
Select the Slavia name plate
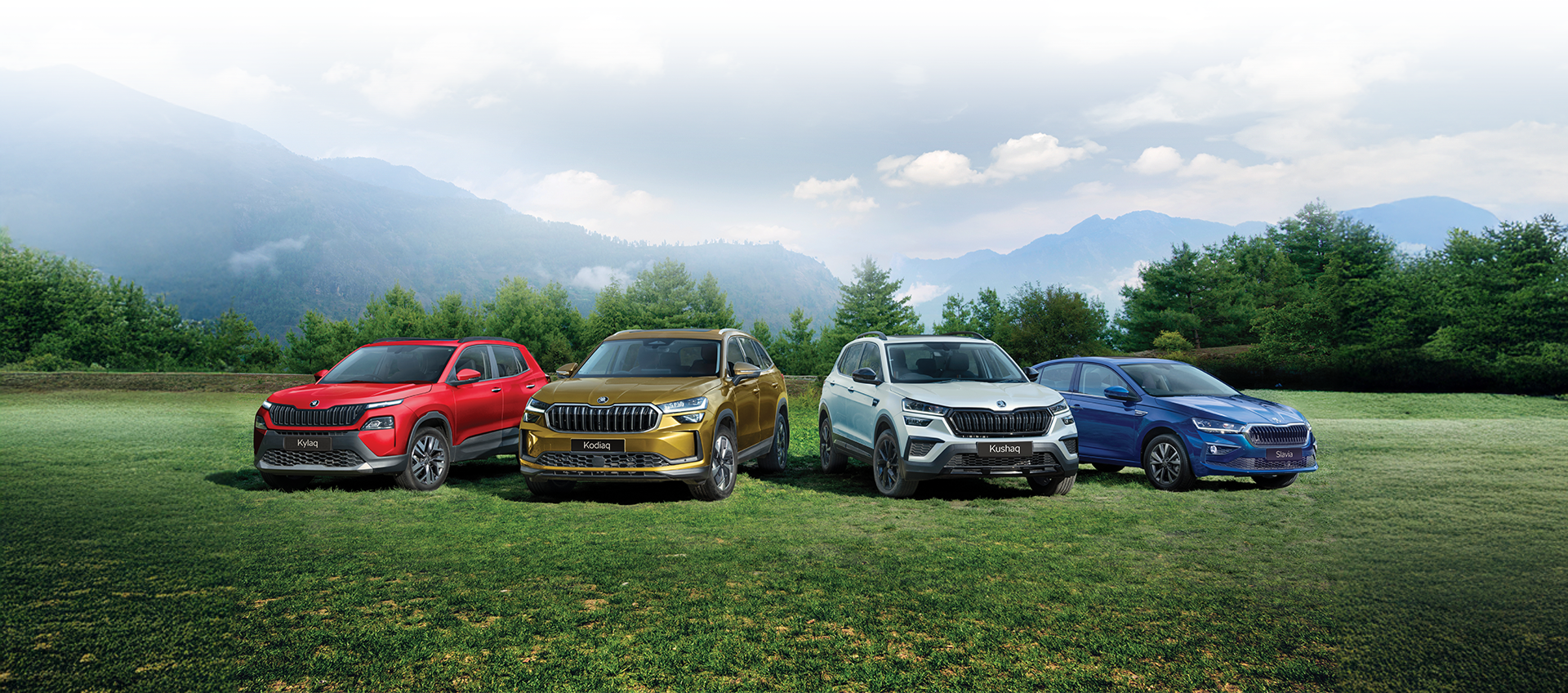pyautogui.click(x=1284, y=454)
